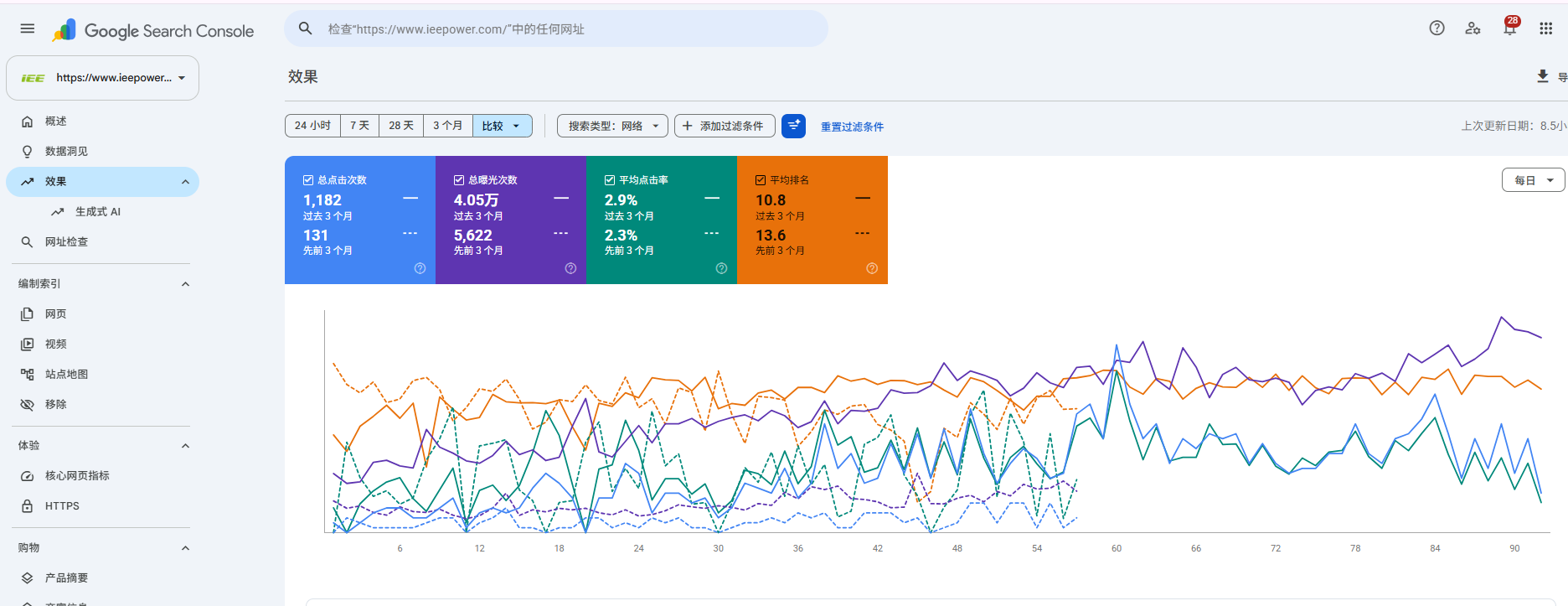The height and width of the screenshot is (606, 1568).
Task: Click the 导出 export label
Action: (x=1562, y=77)
